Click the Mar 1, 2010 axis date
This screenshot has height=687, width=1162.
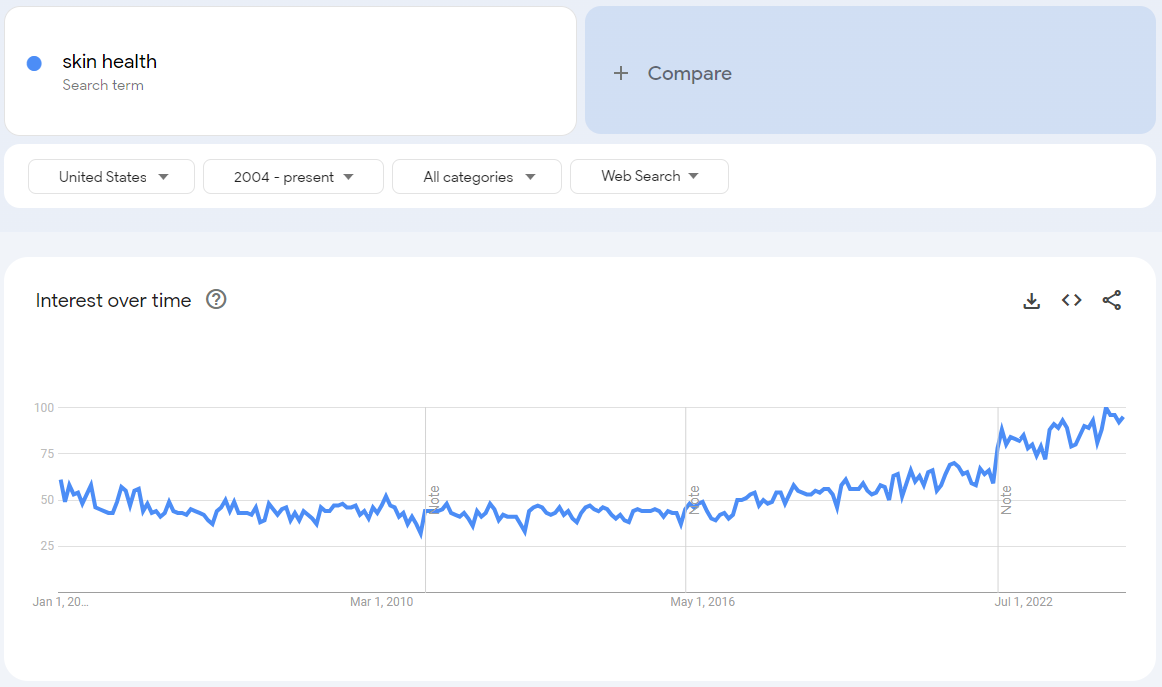coord(382,602)
